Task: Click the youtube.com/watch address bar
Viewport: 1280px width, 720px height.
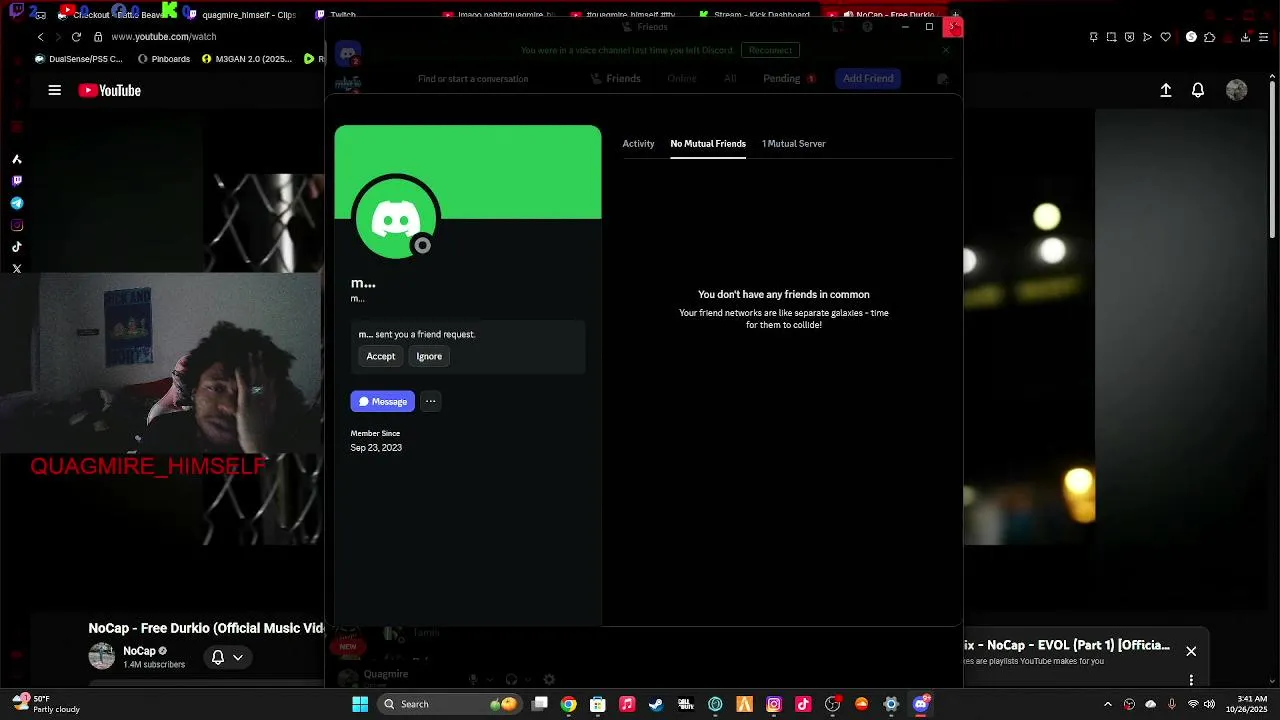Action: coord(163,37)
